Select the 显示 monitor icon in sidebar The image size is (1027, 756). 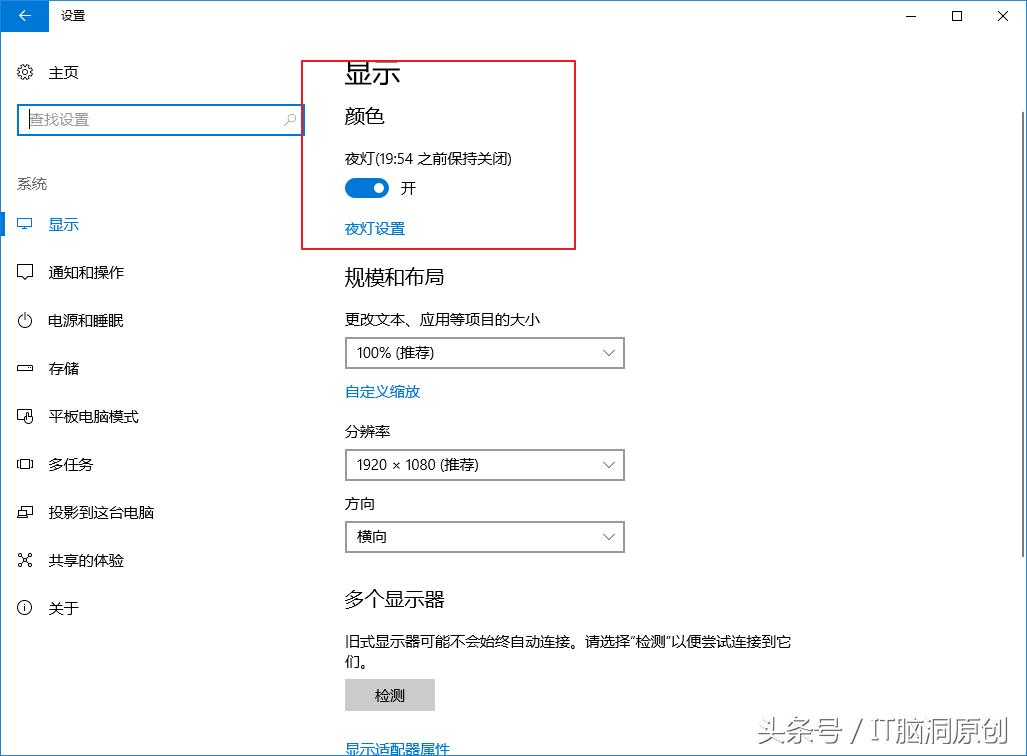point(24,224)
